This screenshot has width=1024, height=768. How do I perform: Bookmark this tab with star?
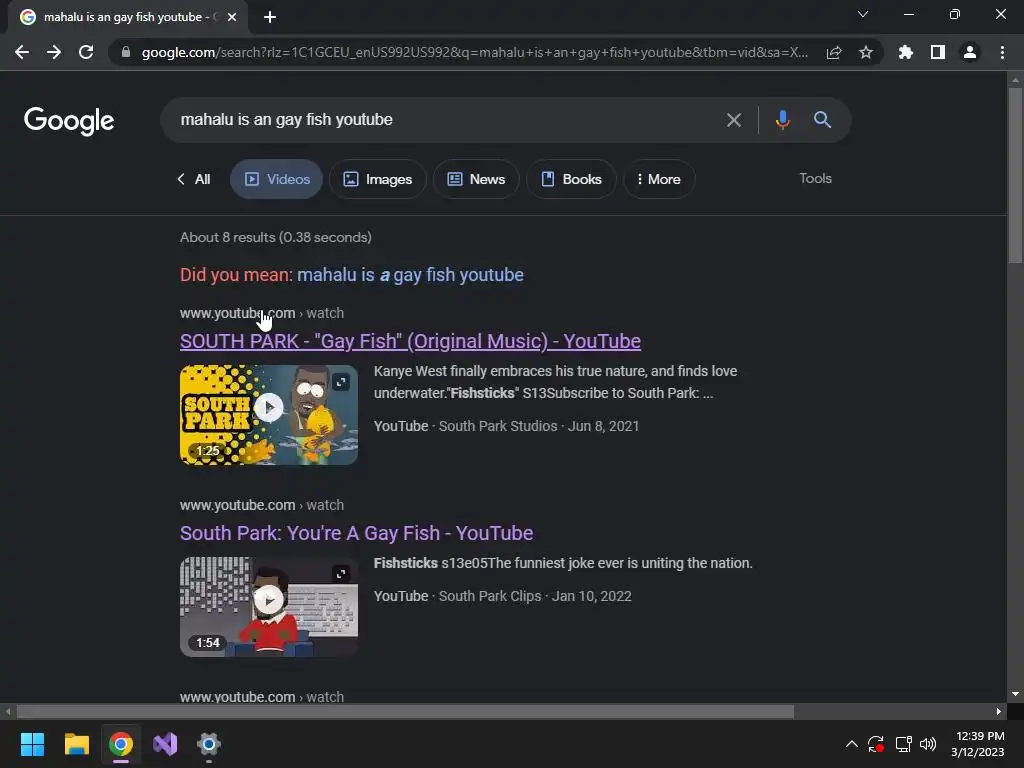(x=866, y=52)
